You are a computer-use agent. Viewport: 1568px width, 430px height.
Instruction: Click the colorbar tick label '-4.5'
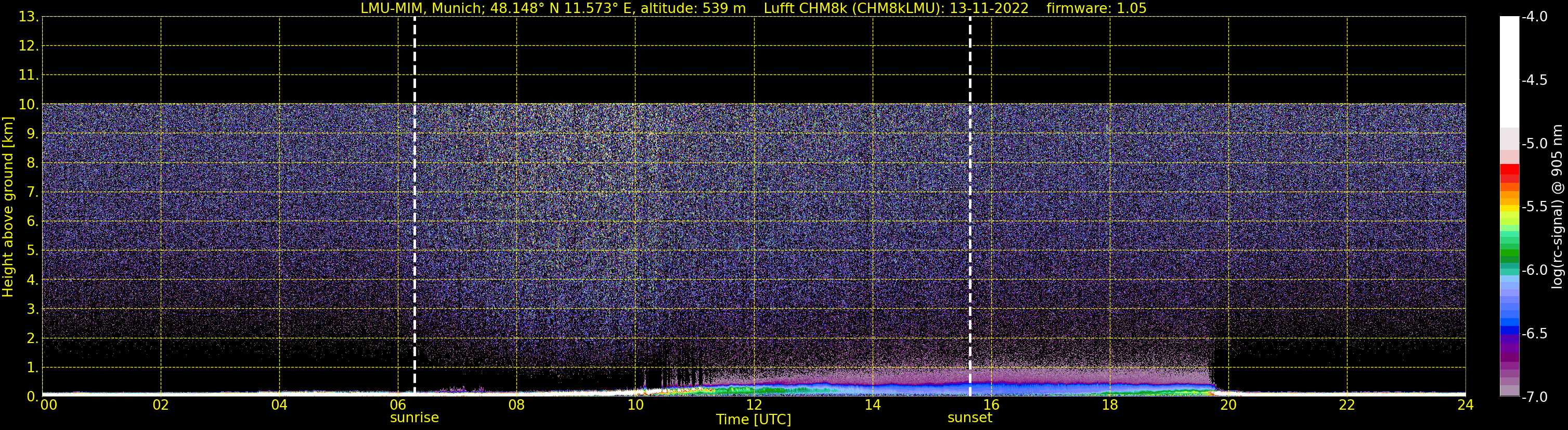1534,80
